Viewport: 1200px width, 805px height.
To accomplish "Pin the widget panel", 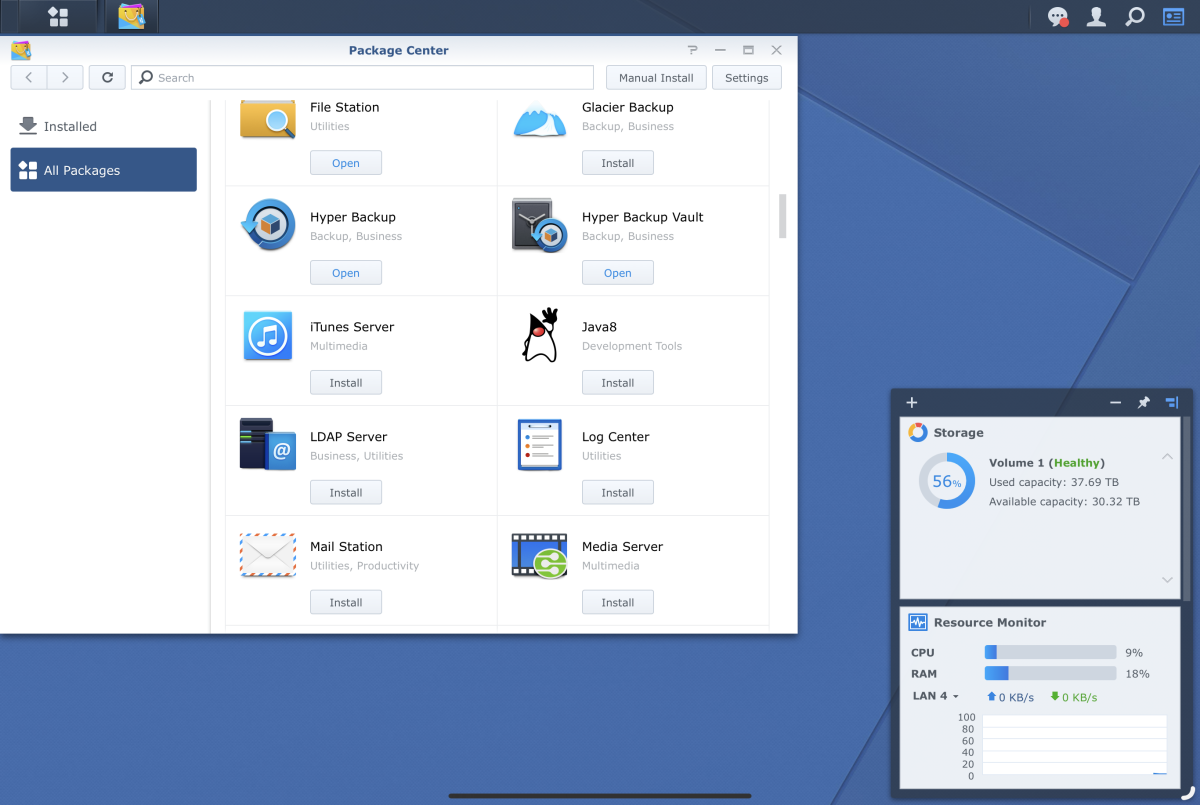I will (x=1144, y=403).
